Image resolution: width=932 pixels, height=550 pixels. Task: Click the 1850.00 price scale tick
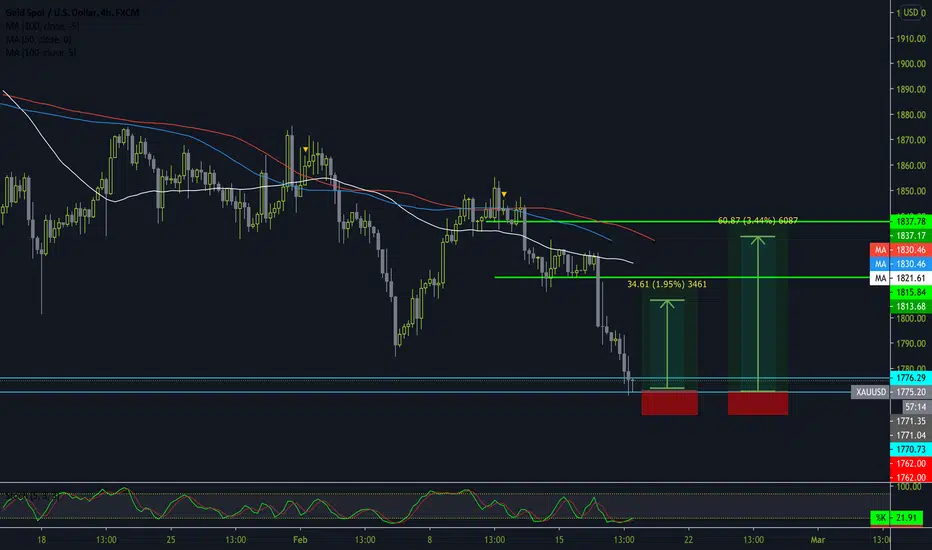click(x=911, y=191)
